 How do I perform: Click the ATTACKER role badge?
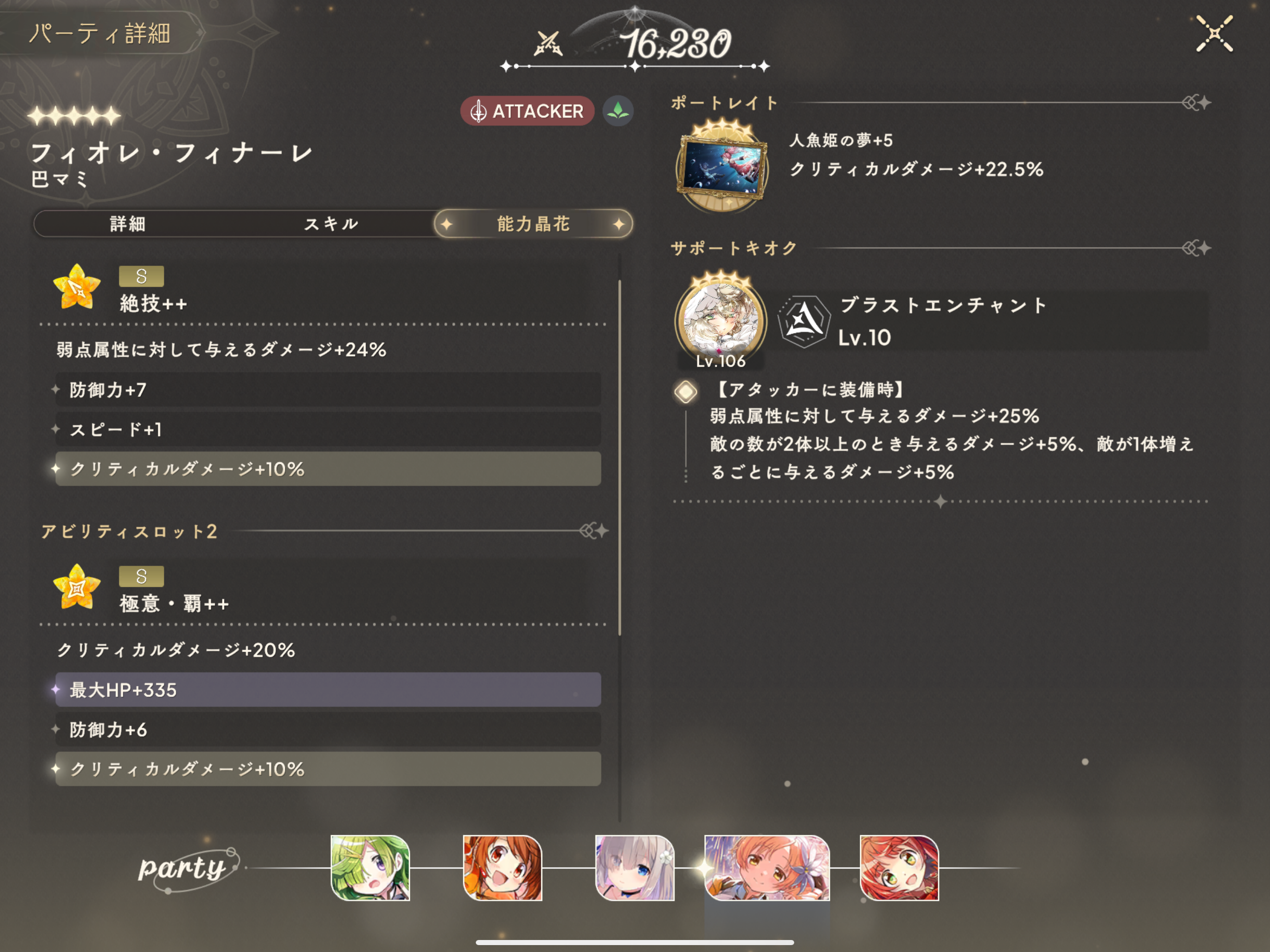click(527, 111)
